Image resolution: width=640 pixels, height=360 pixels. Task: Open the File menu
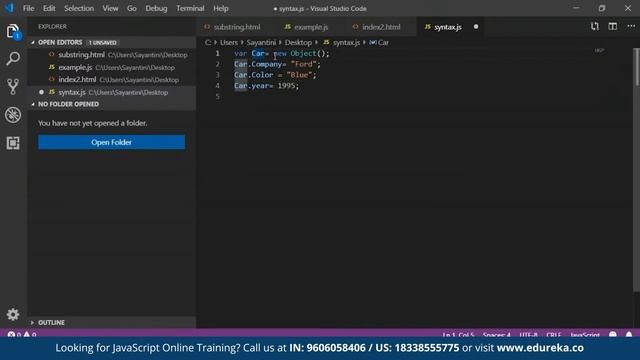(x=29, y=8)
